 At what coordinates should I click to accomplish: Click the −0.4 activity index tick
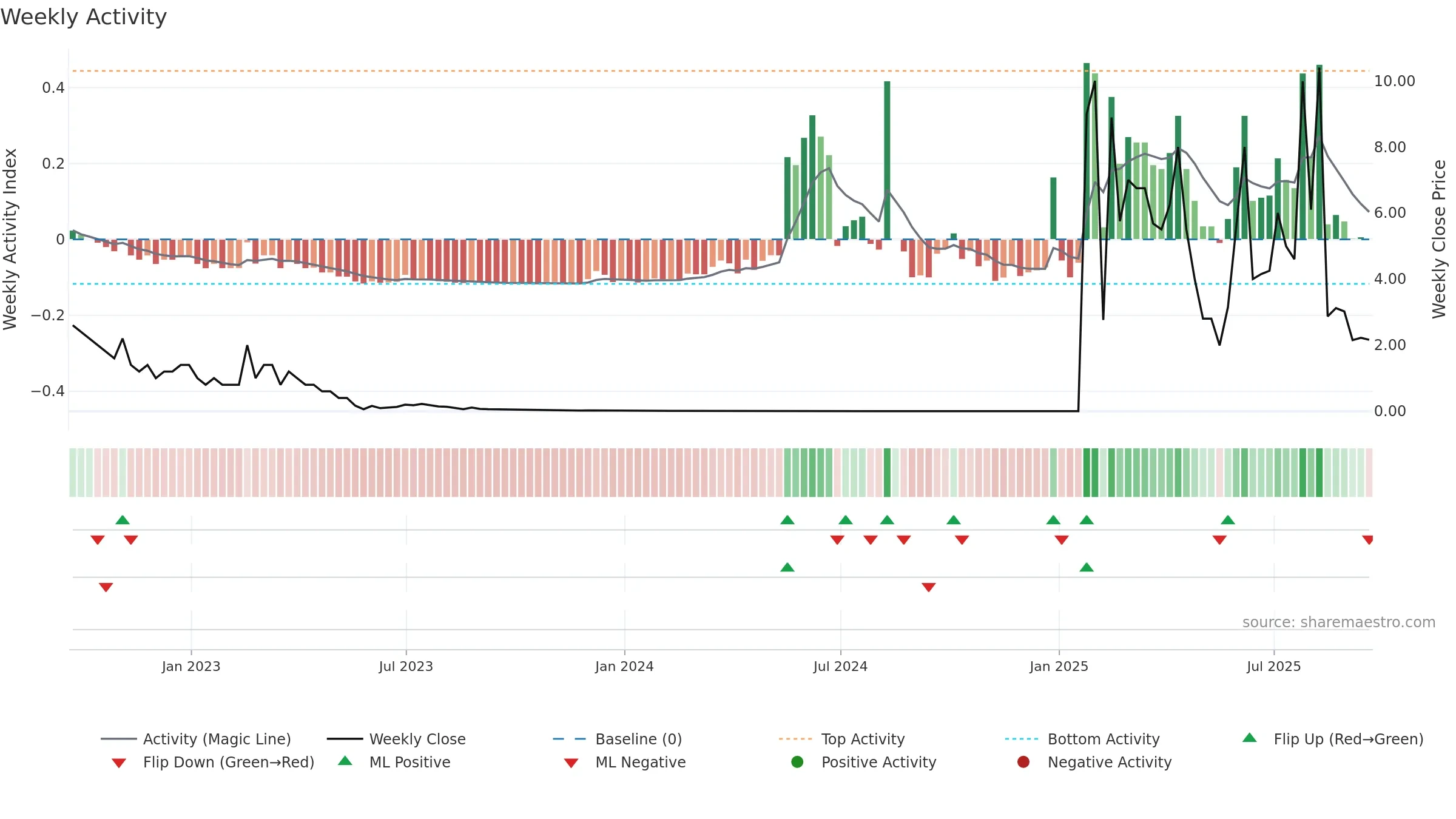48,391
